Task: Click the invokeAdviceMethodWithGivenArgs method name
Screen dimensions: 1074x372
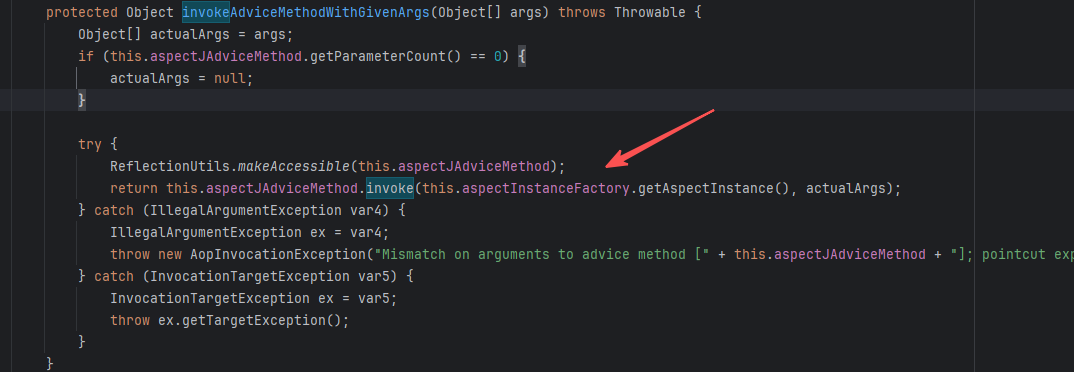Action: coord(306,12)
